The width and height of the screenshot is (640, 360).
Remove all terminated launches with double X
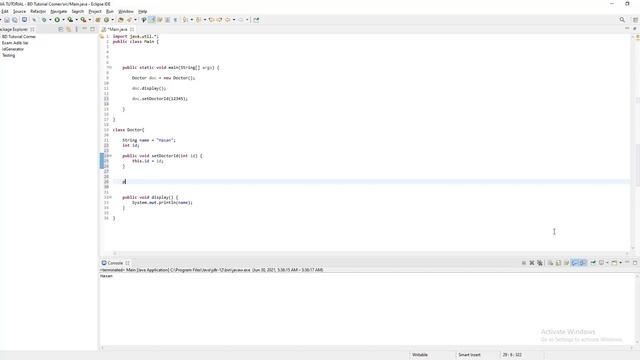click(x=540, y=263)
